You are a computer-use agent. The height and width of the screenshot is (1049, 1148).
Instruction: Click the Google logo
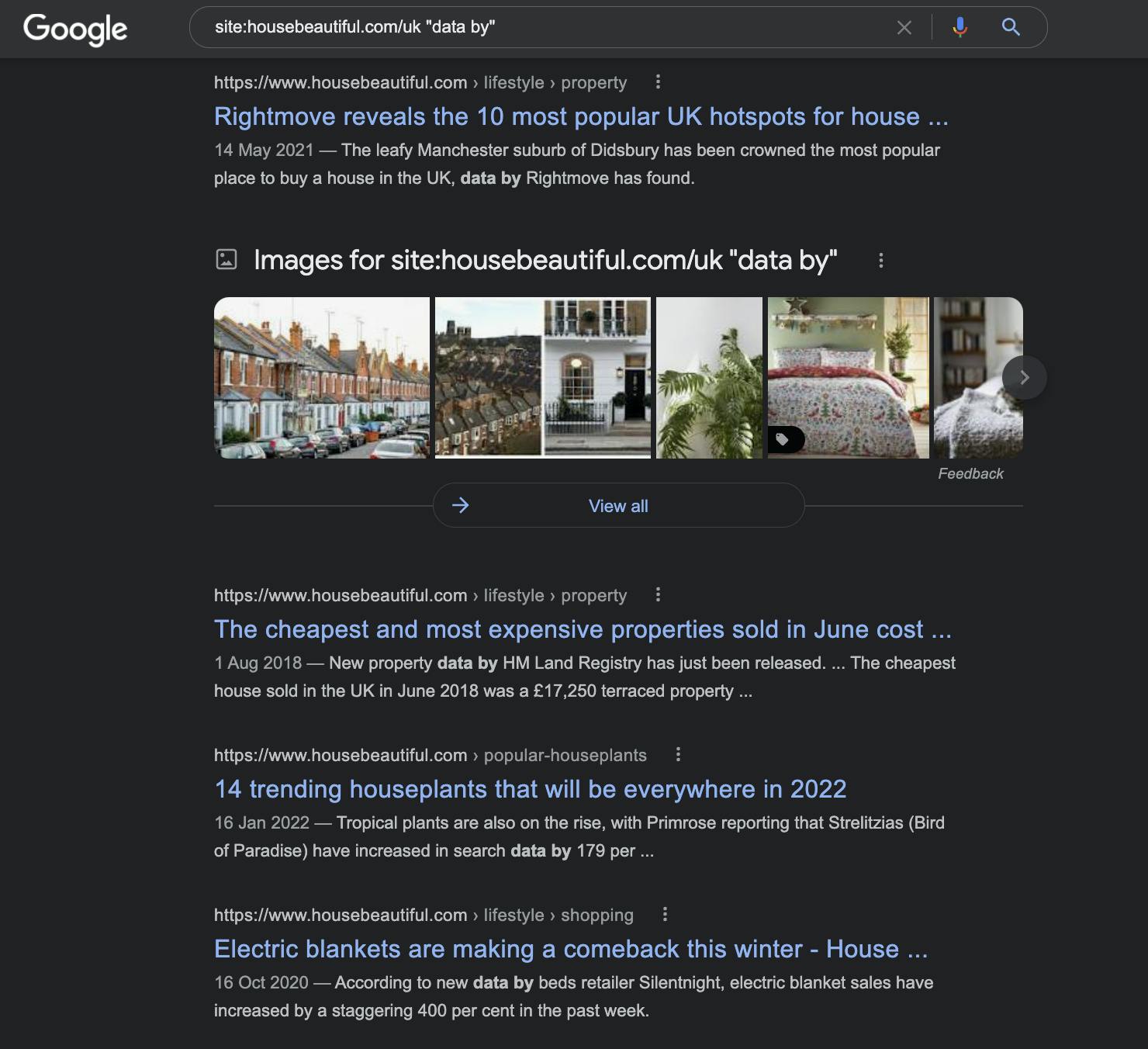click(75, 29)
